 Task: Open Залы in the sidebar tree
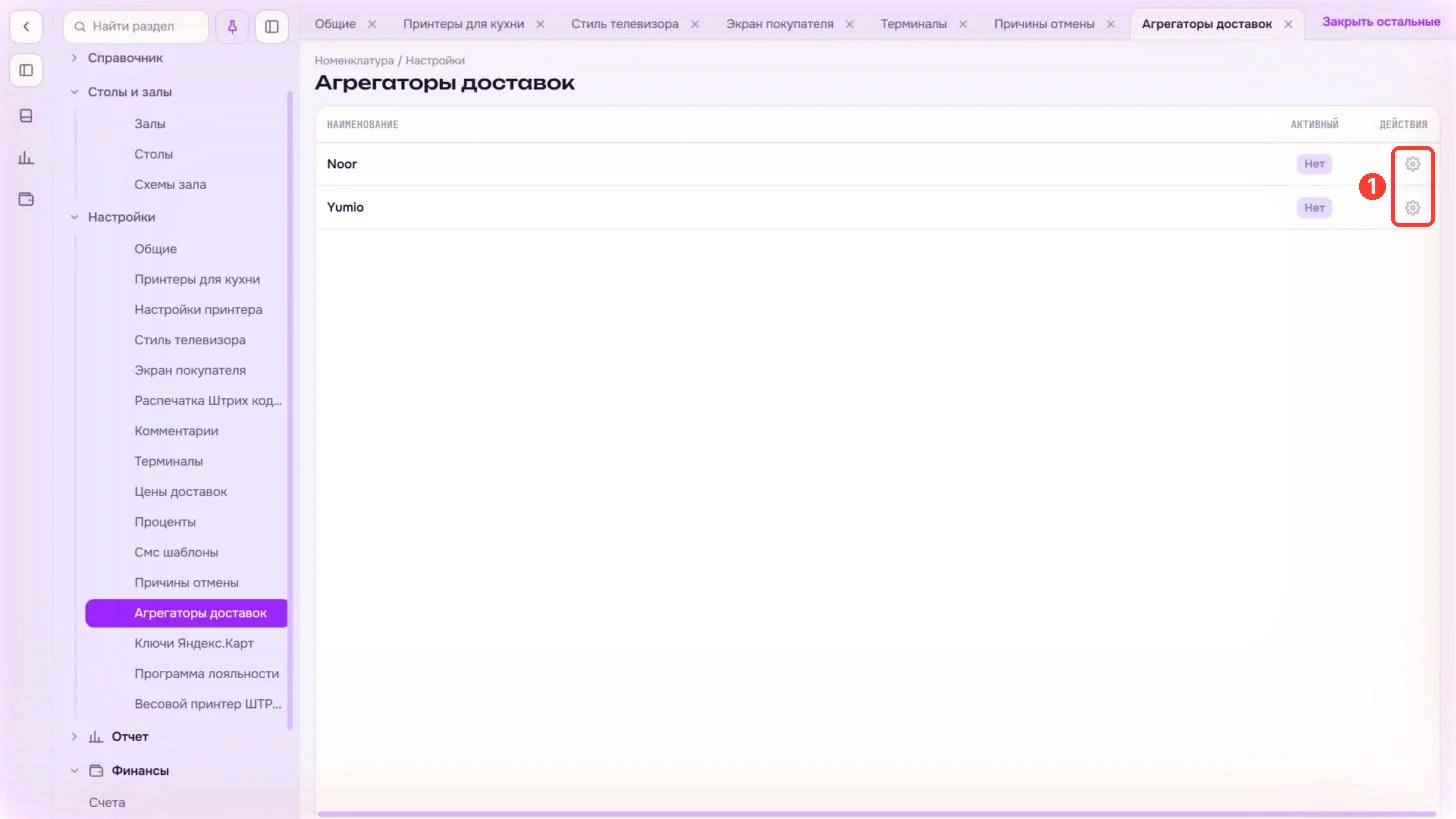(150, 124)
